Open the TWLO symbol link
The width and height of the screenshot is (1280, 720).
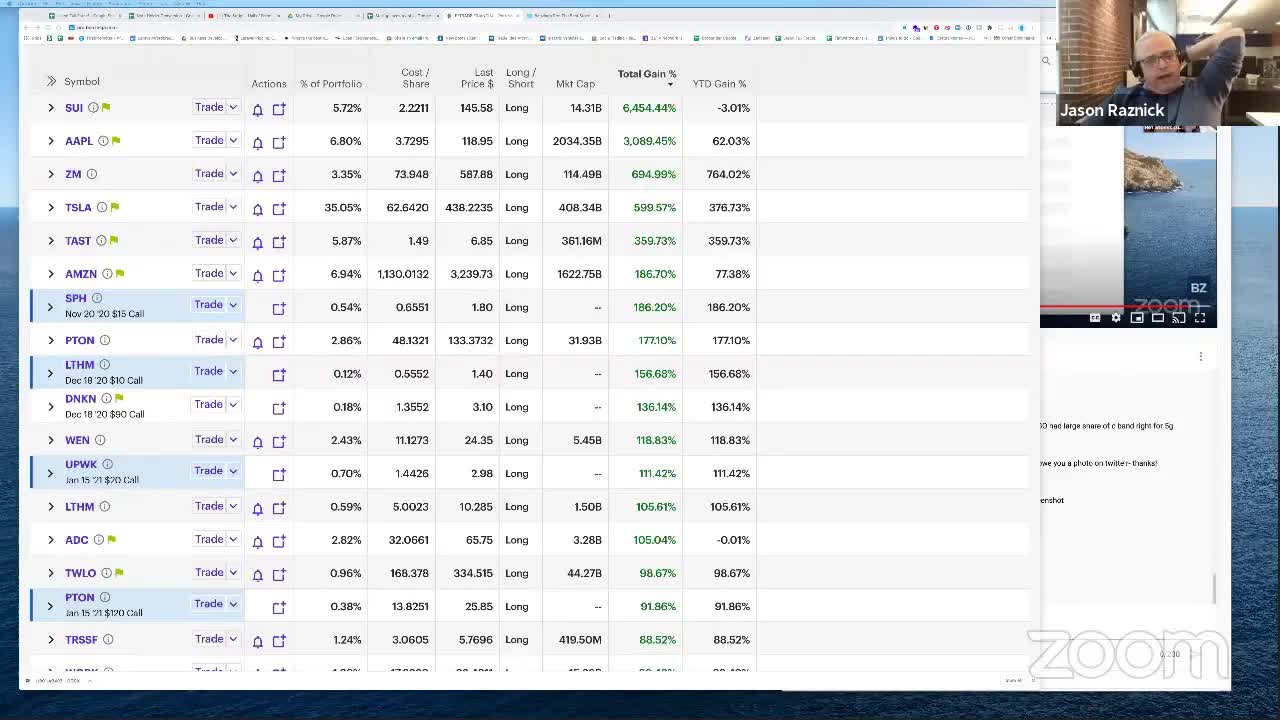[80, 573]
